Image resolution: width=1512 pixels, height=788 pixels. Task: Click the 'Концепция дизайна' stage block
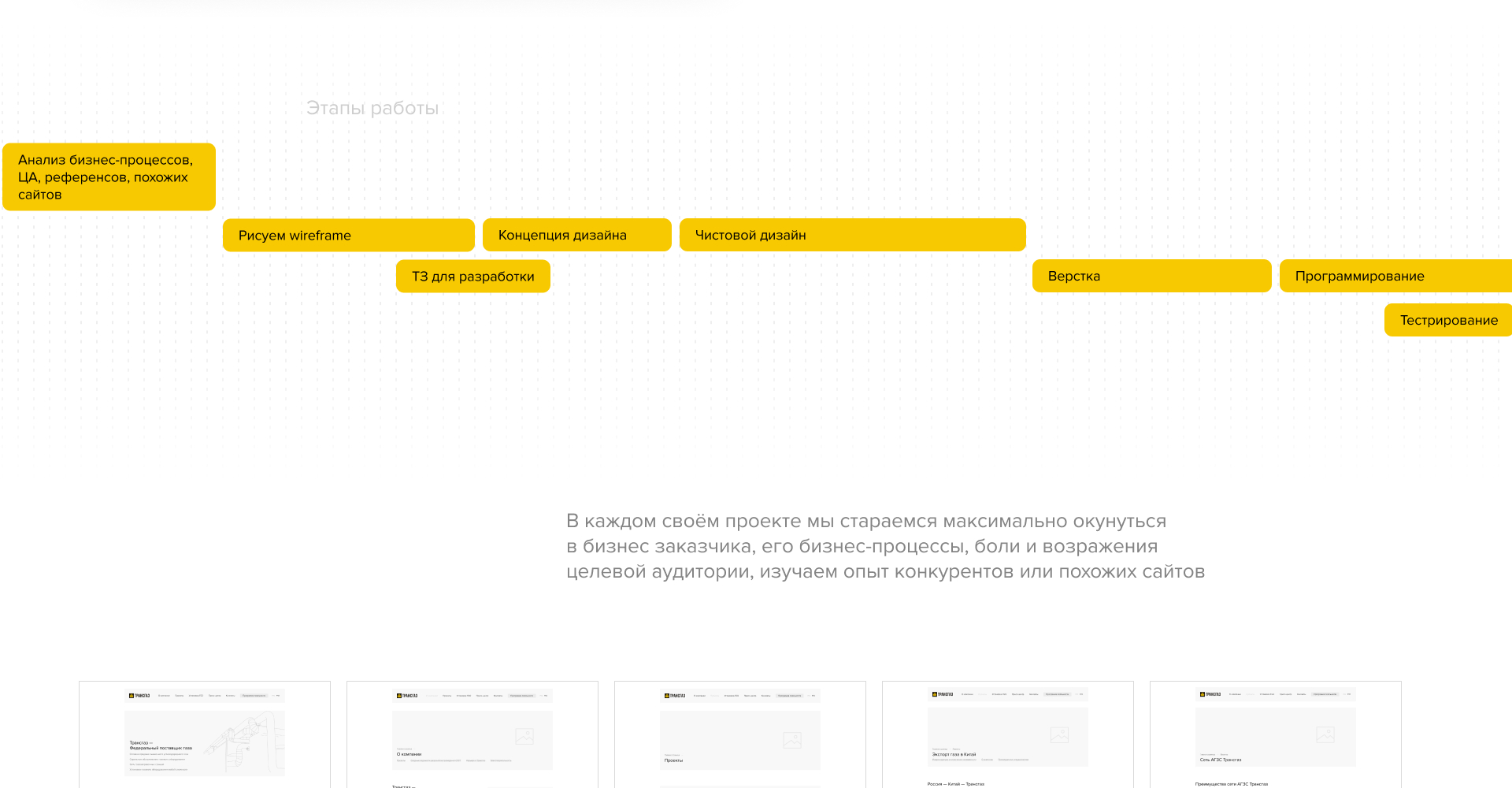[x=576, y=235]
